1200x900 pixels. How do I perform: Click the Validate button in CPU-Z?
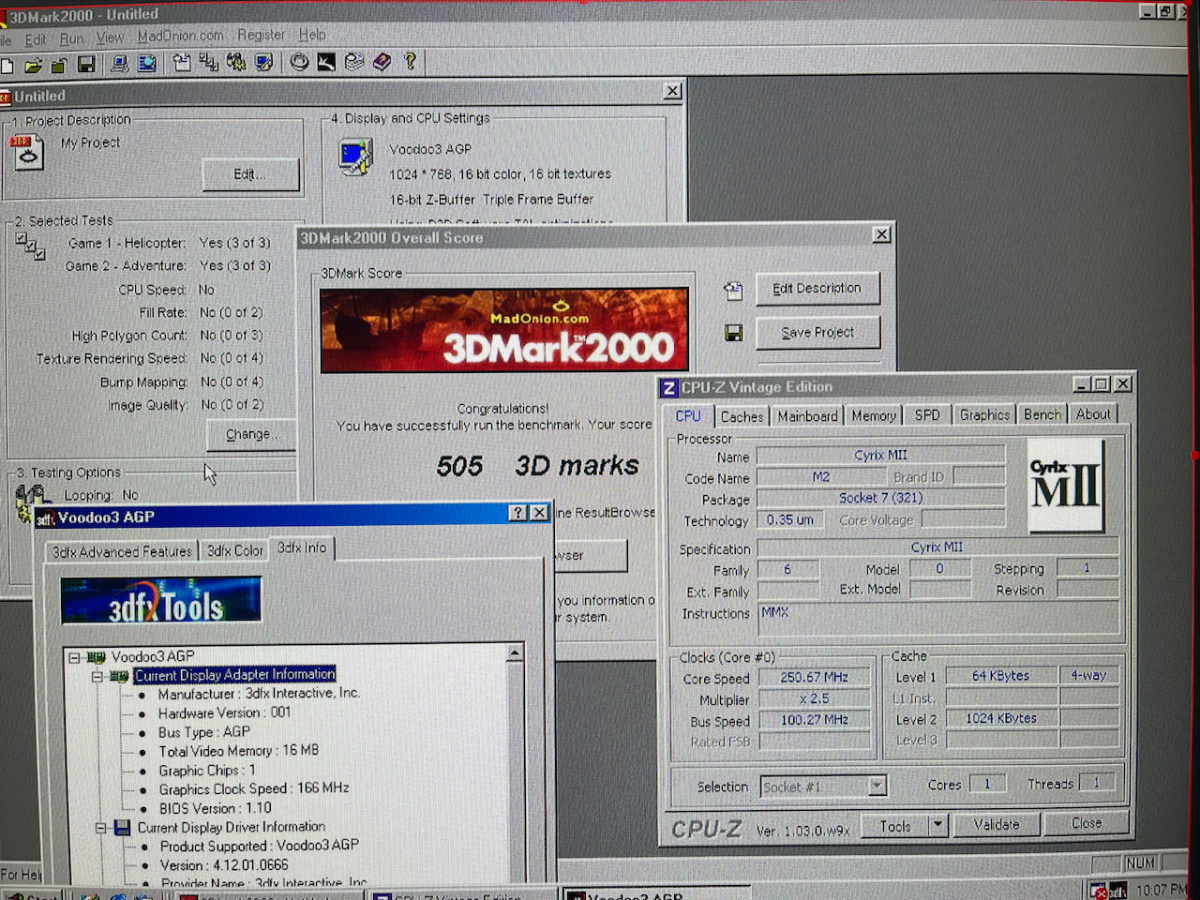(x=995, y=825)
